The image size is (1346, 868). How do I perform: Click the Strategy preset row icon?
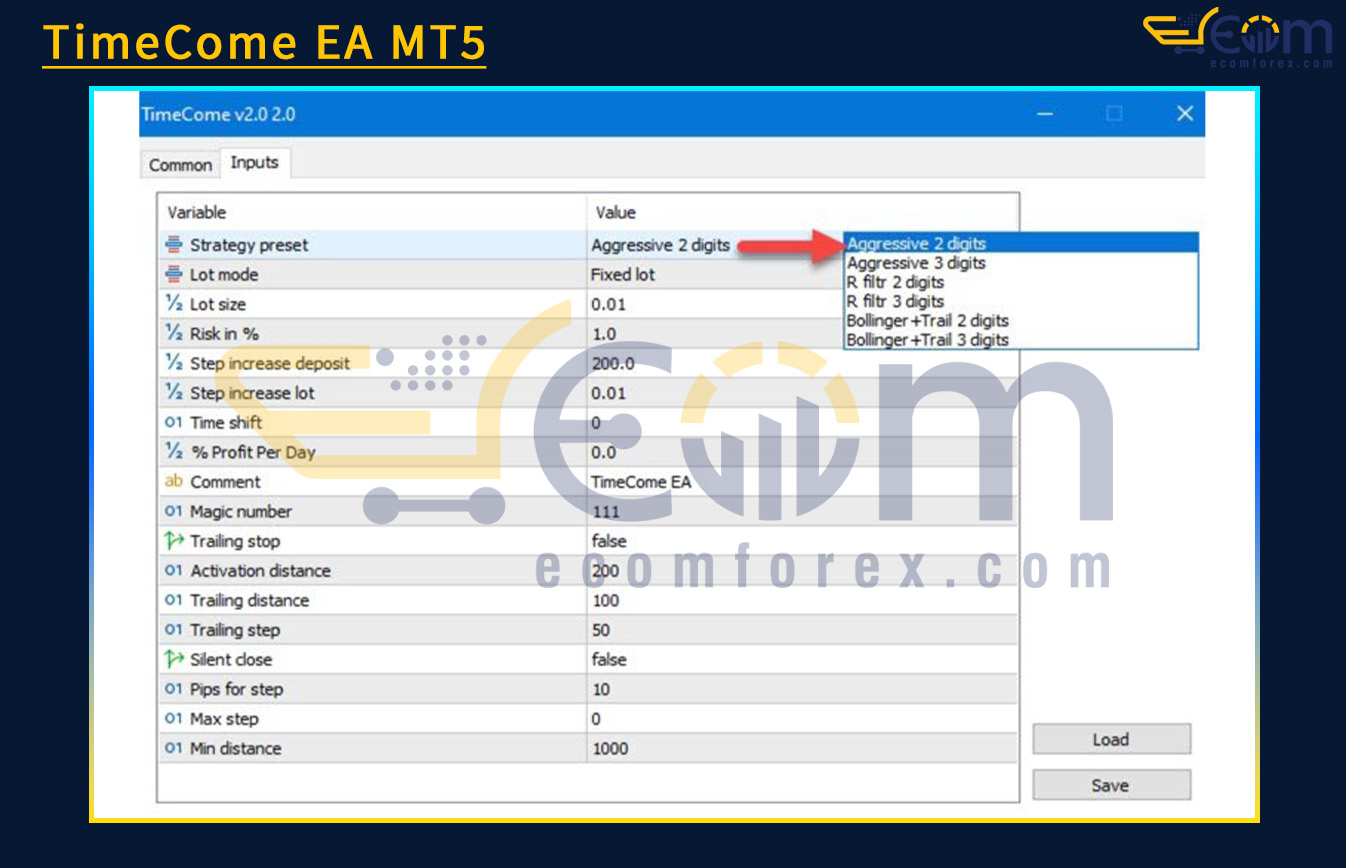click(x=174, y=245)
